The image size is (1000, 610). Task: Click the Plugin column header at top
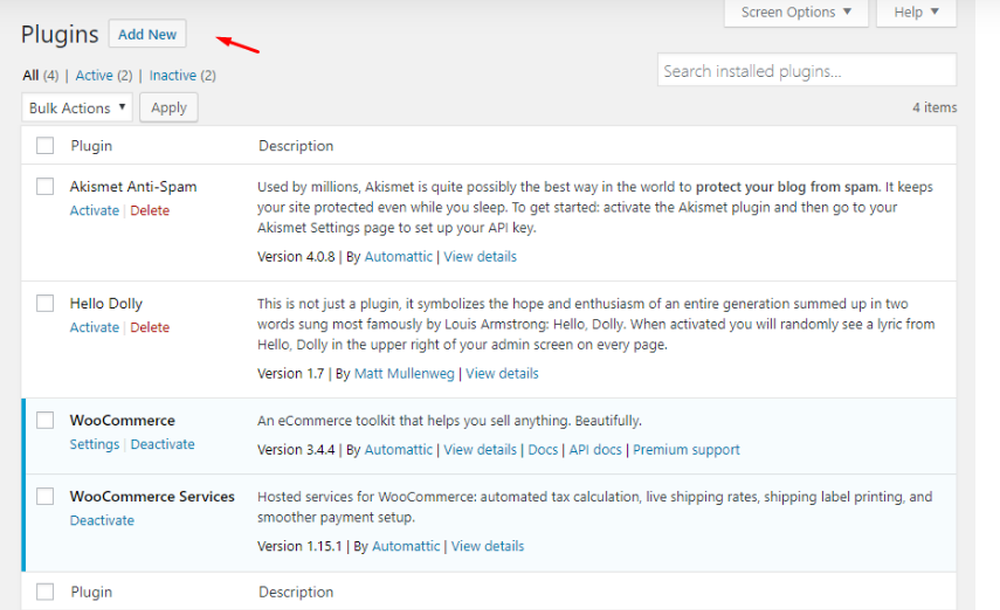91,145
